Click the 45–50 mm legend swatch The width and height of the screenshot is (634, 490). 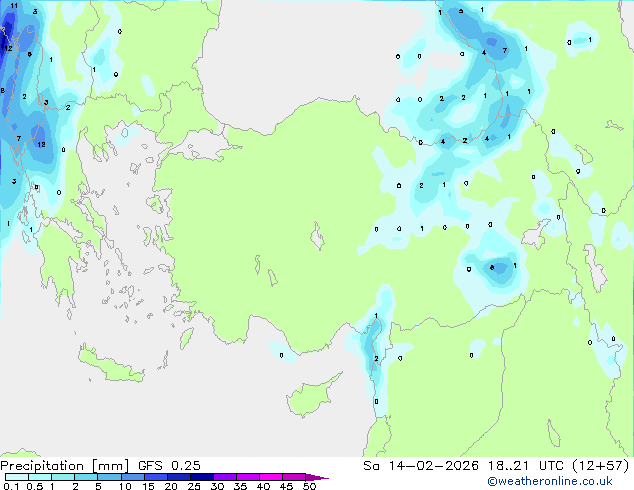(x=294, y=477)
